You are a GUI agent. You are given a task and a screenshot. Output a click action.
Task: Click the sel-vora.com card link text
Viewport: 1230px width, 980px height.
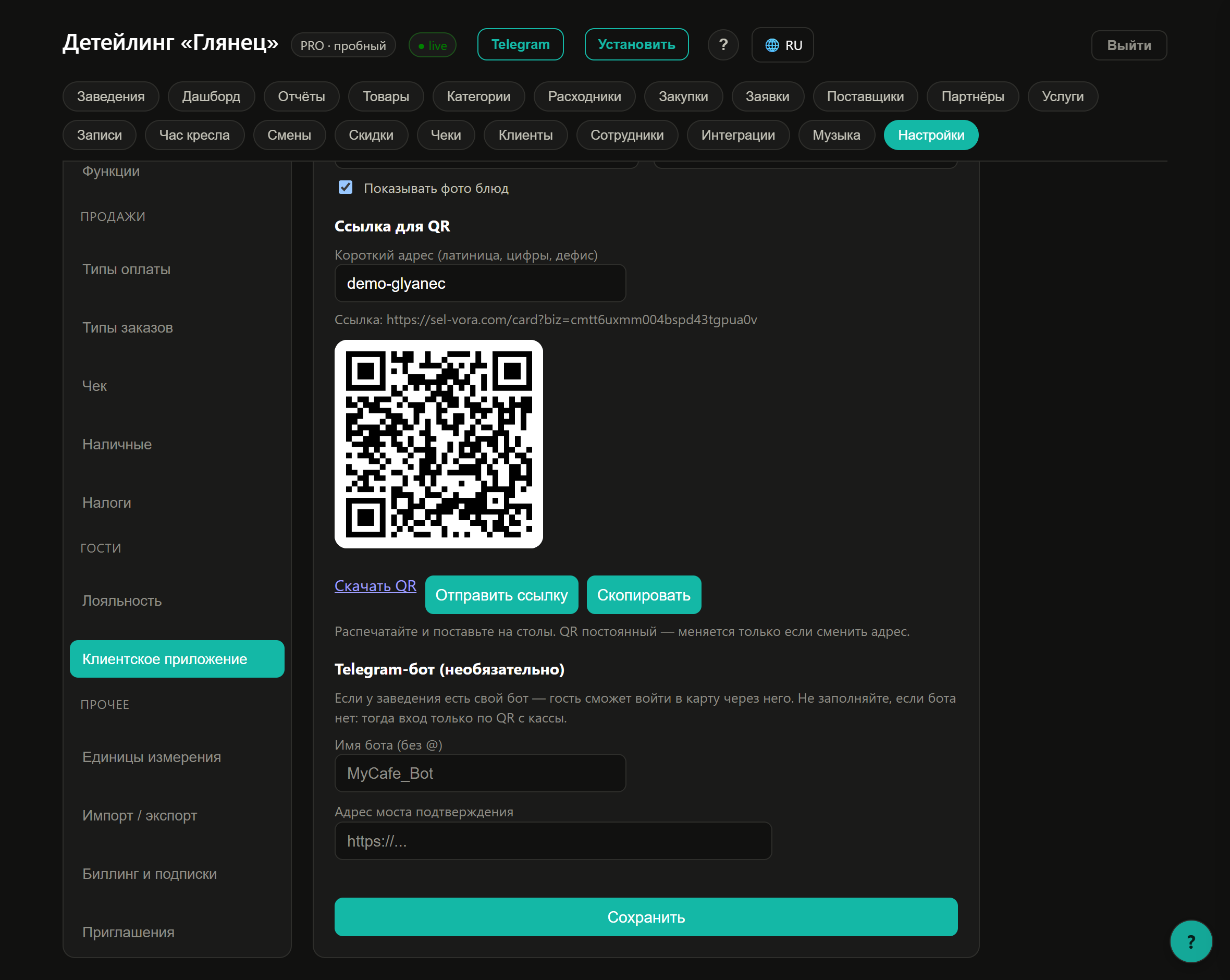coord(572,320)
